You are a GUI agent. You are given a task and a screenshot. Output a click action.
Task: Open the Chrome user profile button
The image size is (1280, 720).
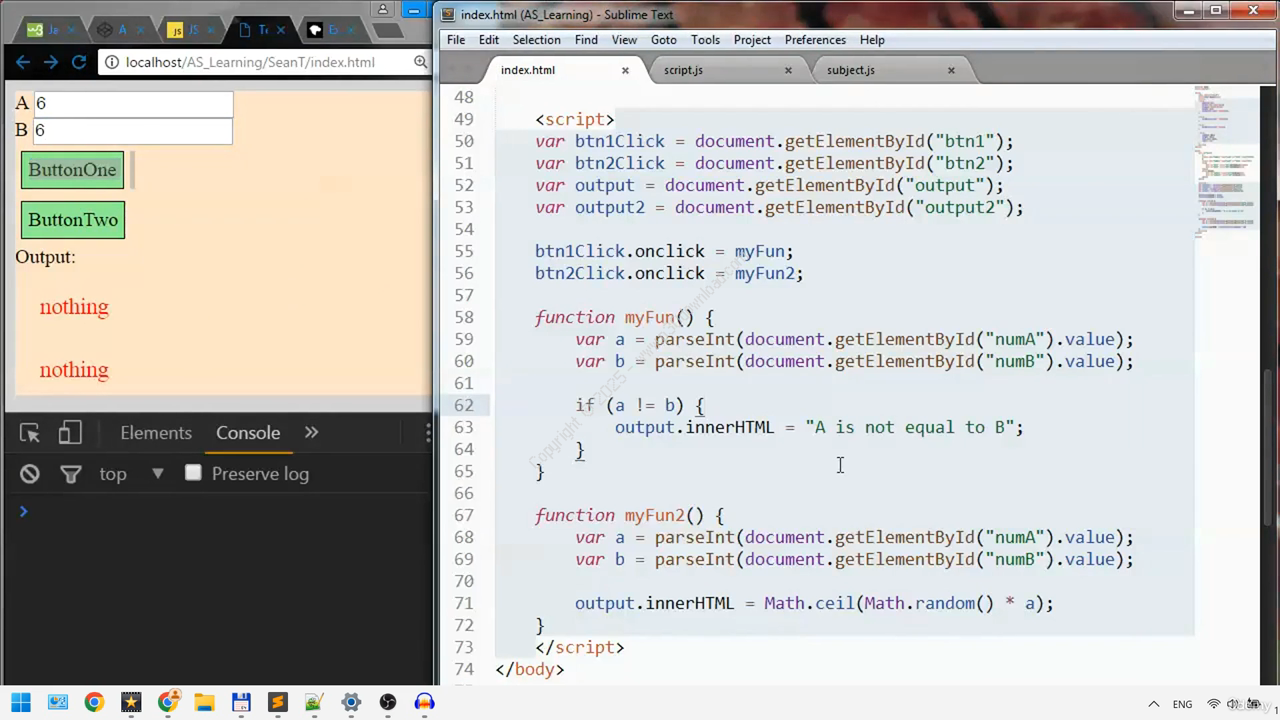click(x=383, y=9)
